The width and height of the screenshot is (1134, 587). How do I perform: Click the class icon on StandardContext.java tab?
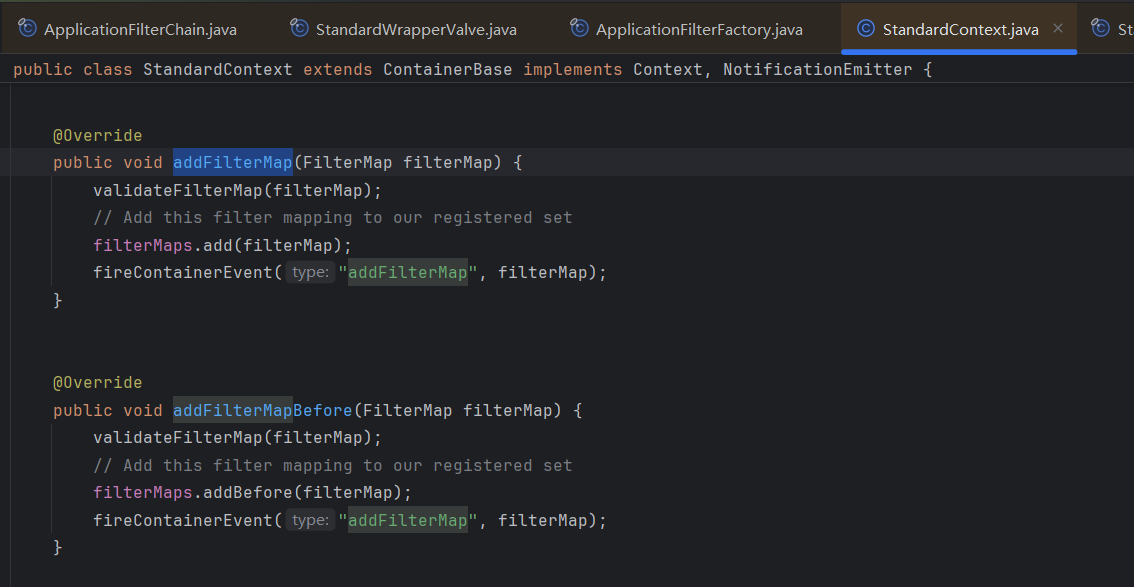866,29
